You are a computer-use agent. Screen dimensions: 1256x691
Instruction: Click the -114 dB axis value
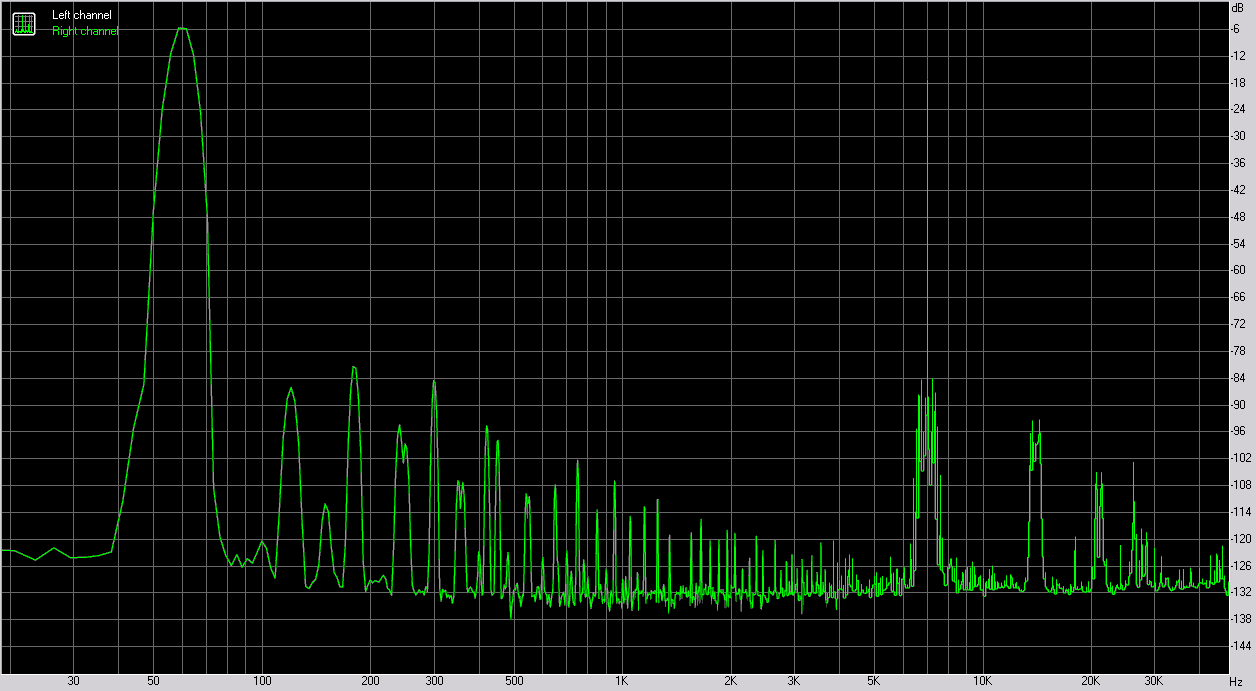coord(1242,513)
